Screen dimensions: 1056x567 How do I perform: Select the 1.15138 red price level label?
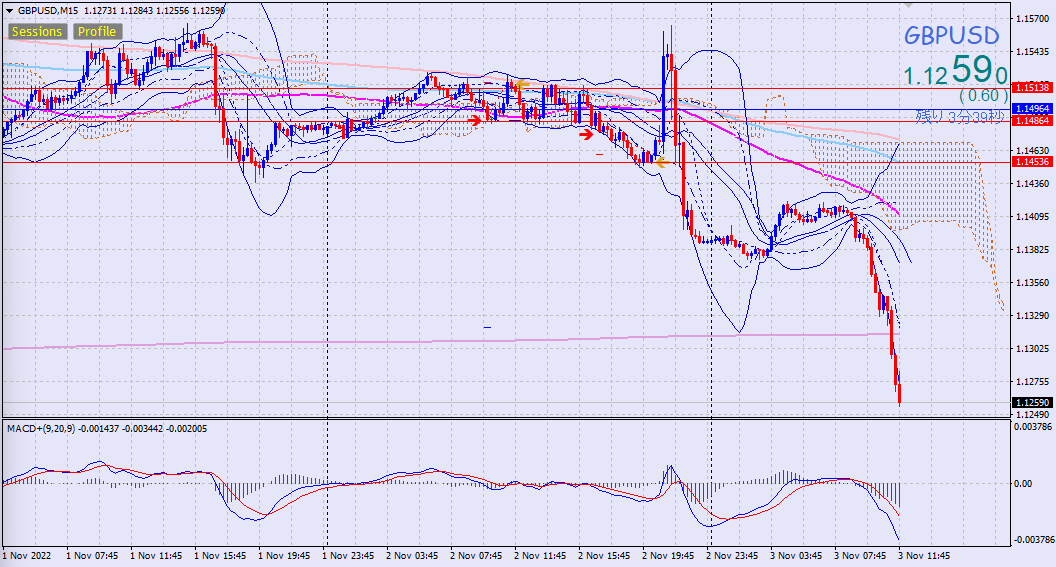(x=1032, y=88)
